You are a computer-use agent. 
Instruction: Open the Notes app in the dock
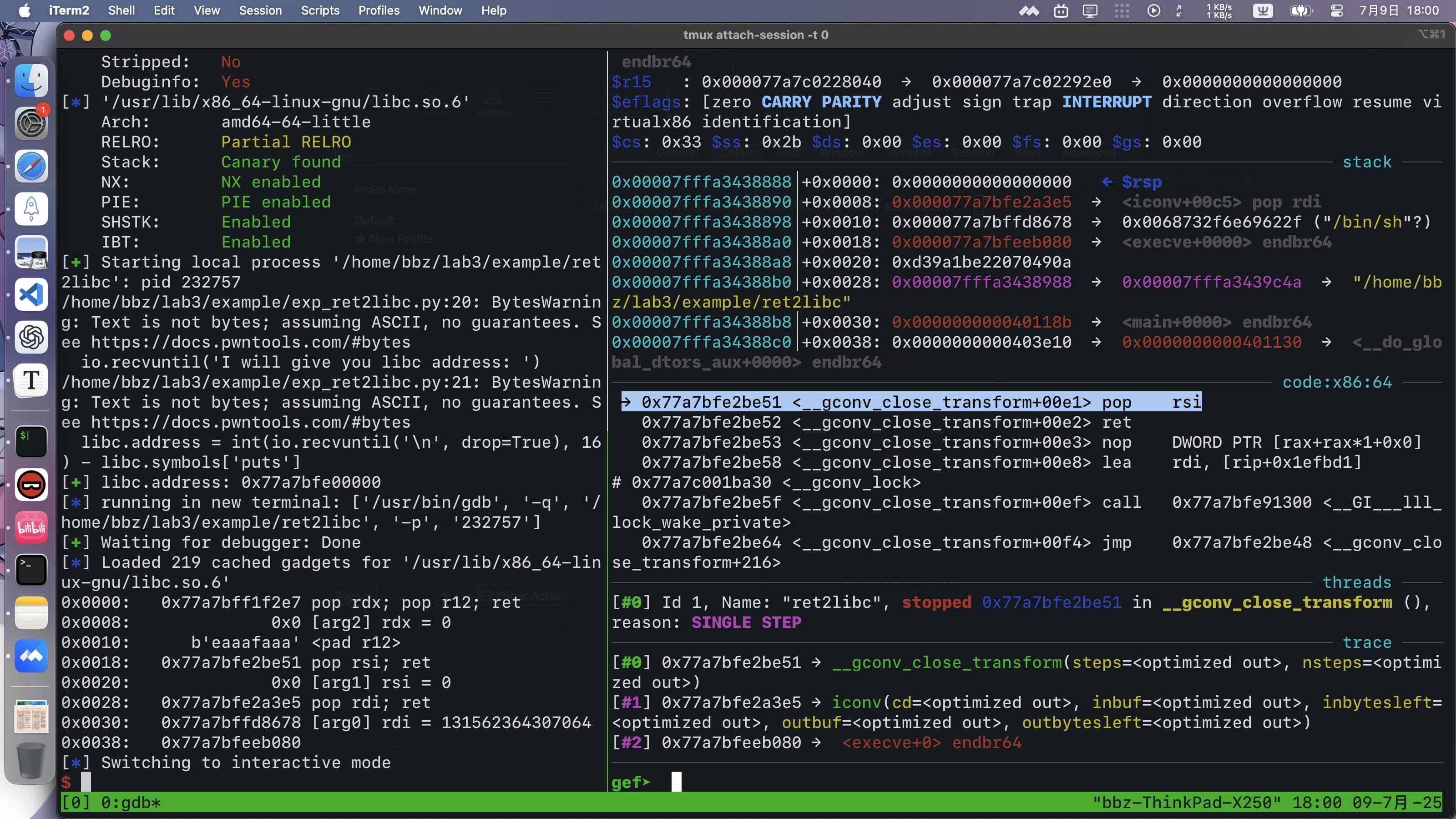(31, 613)
